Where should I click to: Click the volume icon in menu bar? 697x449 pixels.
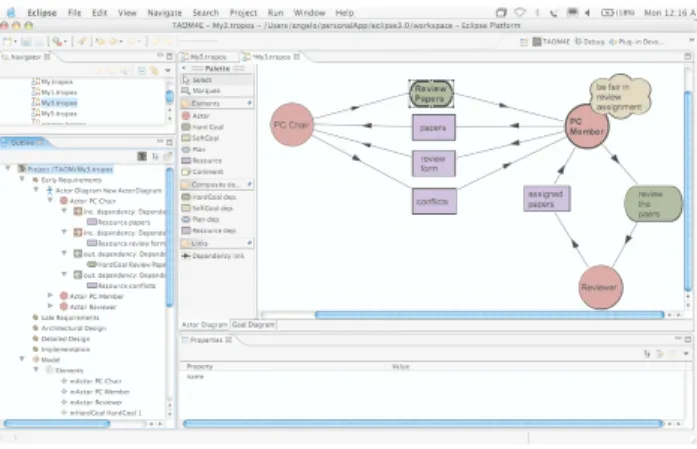pyautogui.click(x=587, y=13)
